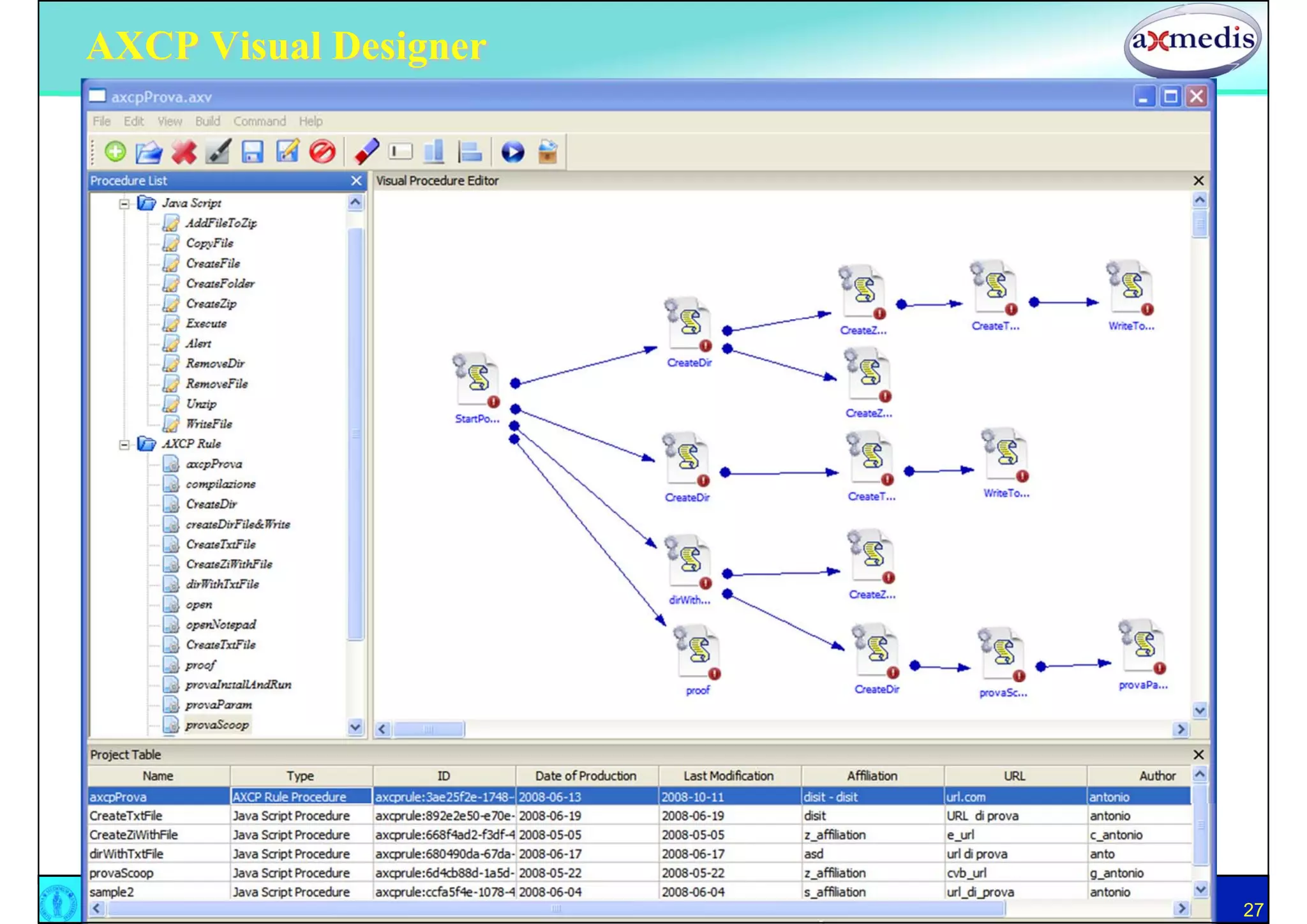Open the Help menu
This screenshot has width=1307, height=924.
pyautogui.click(x=311, y=121)
